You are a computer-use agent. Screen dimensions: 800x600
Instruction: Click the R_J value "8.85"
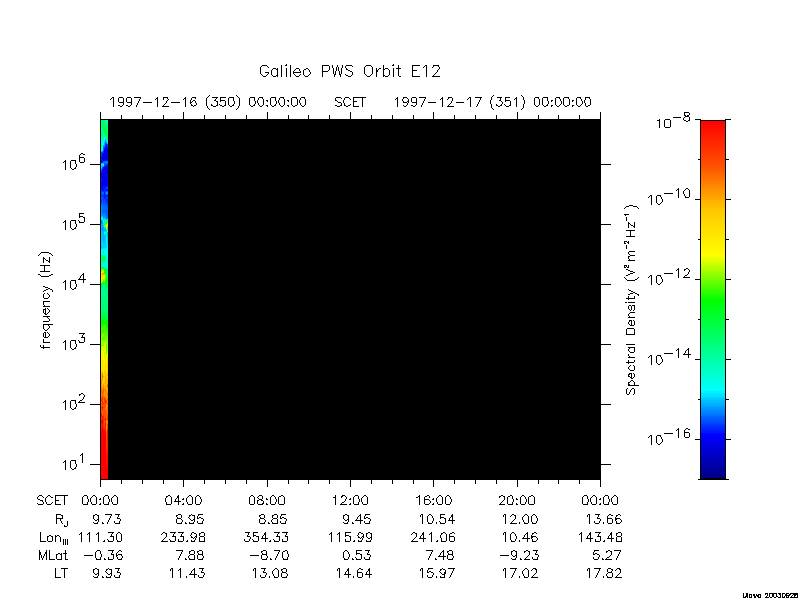click(273, 519)
